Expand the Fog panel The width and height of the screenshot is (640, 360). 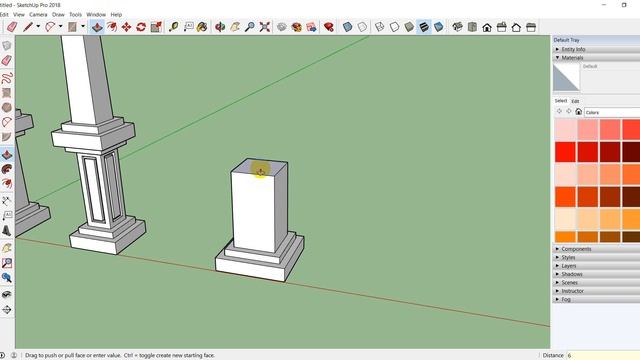coord(596,299)
